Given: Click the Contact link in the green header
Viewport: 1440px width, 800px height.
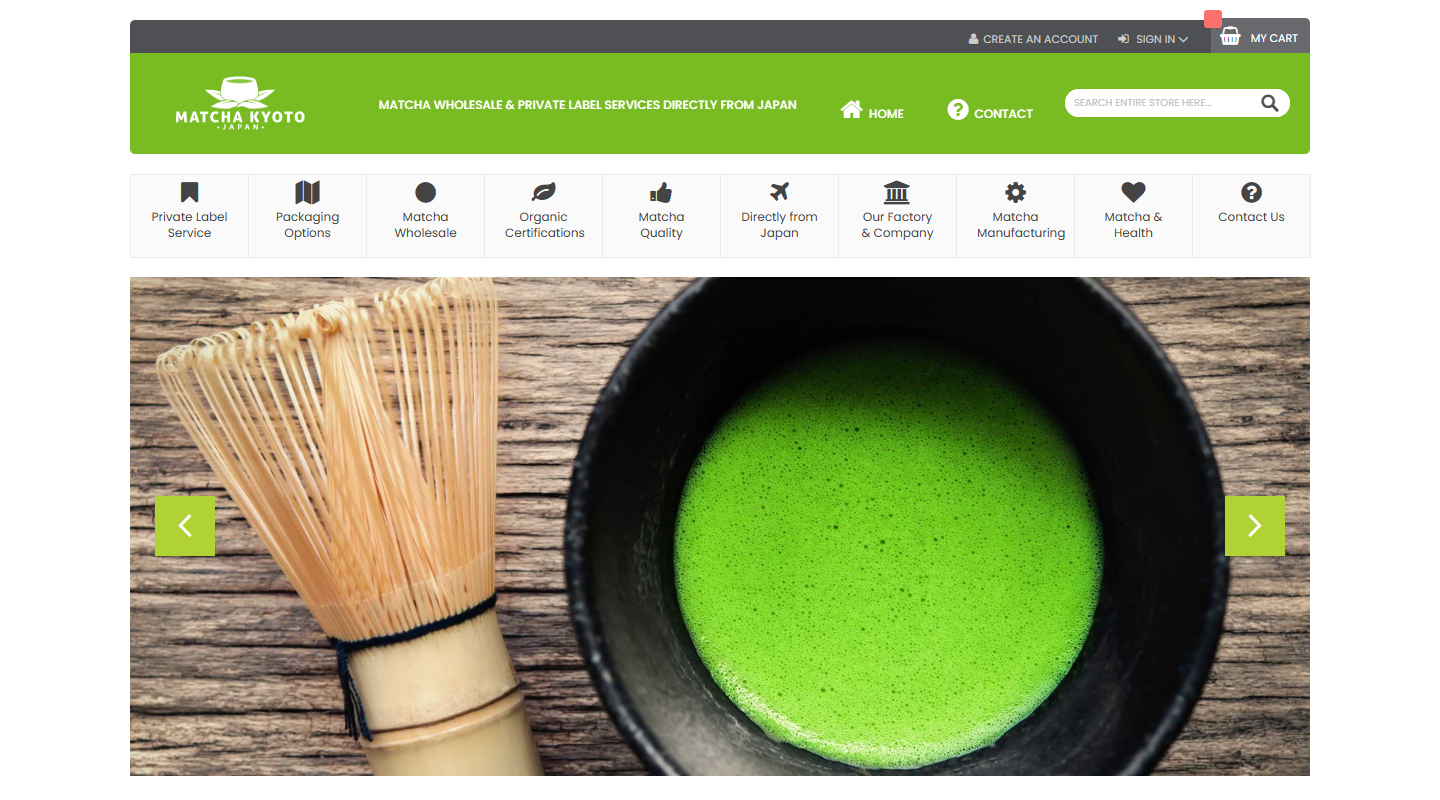Looking at the screenshot, I should coord(990,110).
